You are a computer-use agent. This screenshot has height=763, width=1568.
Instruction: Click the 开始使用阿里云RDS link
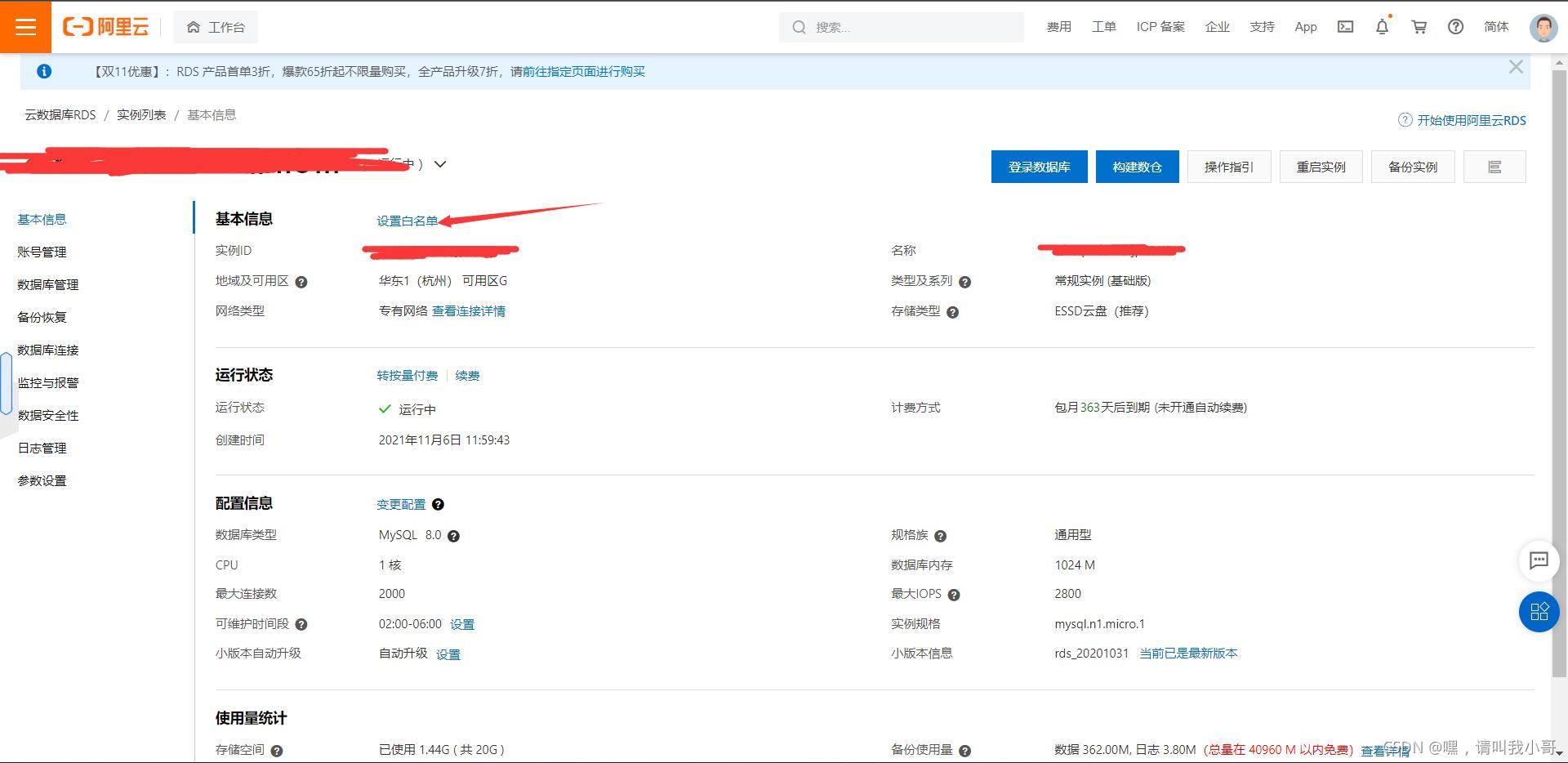pos(1472,120)
